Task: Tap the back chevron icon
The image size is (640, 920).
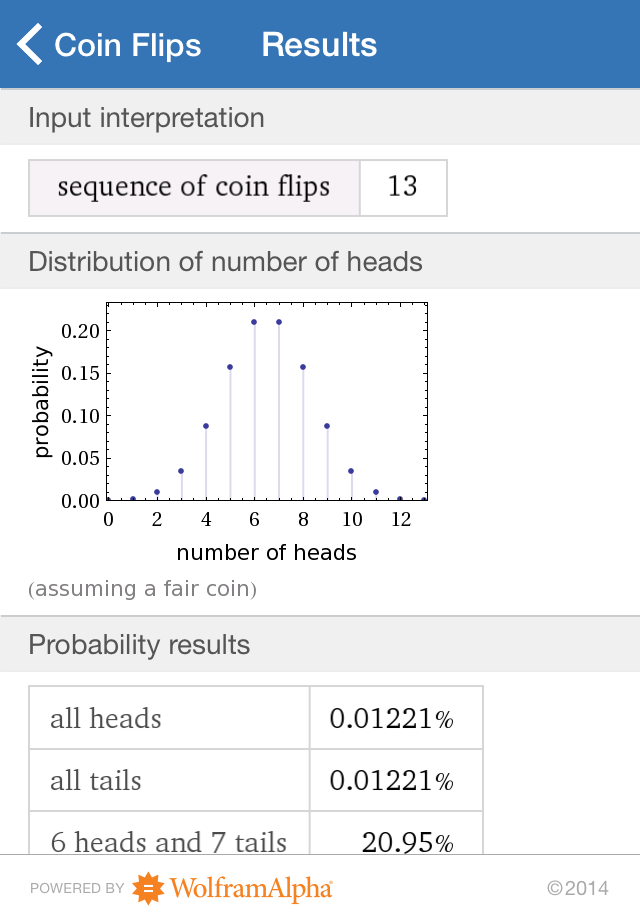Action: [29, 44]
